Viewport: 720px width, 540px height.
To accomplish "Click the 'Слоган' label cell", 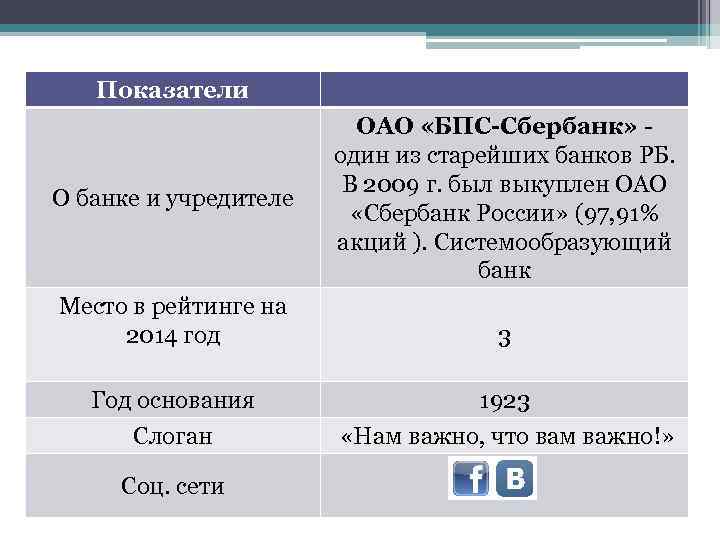I will coord(173,436).
